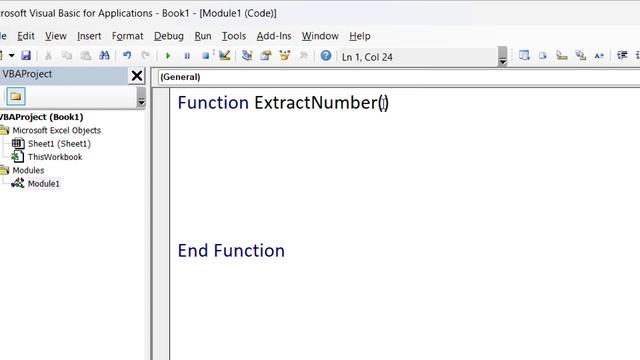Toggle Folders view in Project Explorer
The height and width of the screenshot is (360, 640).
pos(16,97)
